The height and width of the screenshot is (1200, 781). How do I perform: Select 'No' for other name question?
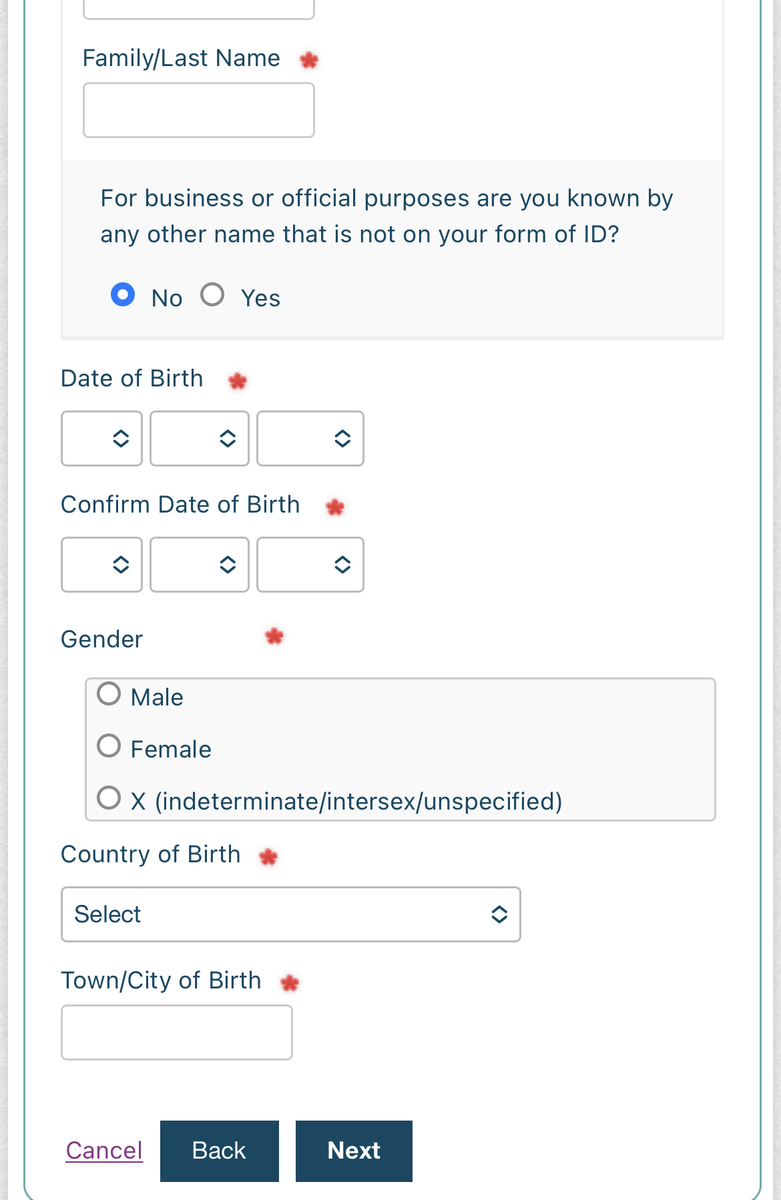(123, 296)
